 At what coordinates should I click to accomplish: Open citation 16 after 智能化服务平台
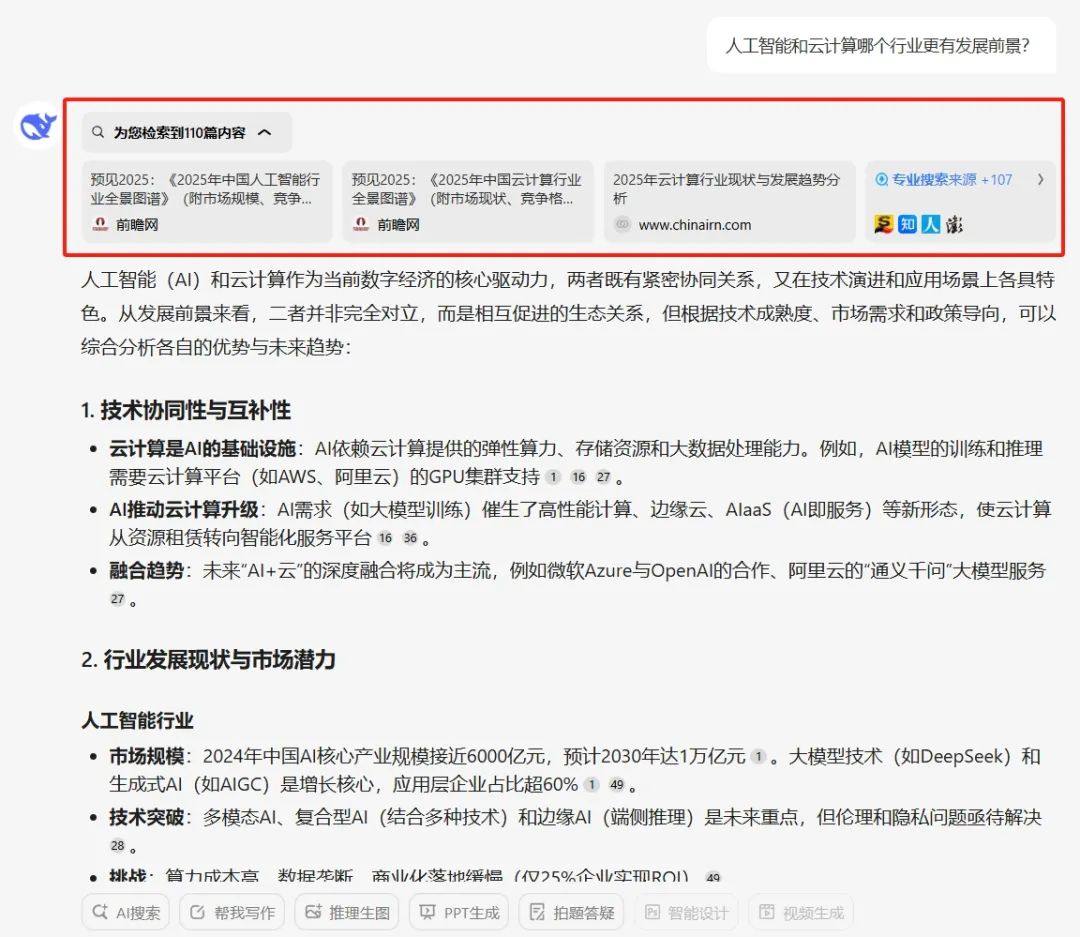[385, 538]
